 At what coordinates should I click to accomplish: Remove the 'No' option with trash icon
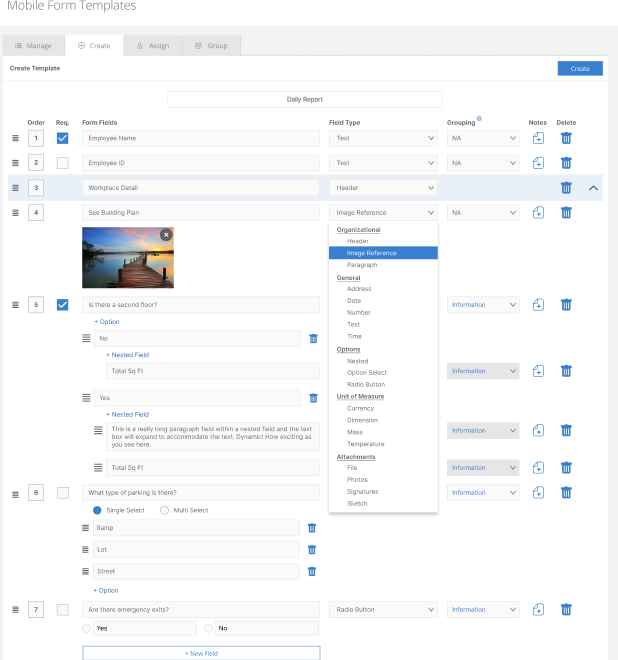click(x=313, y=338)
